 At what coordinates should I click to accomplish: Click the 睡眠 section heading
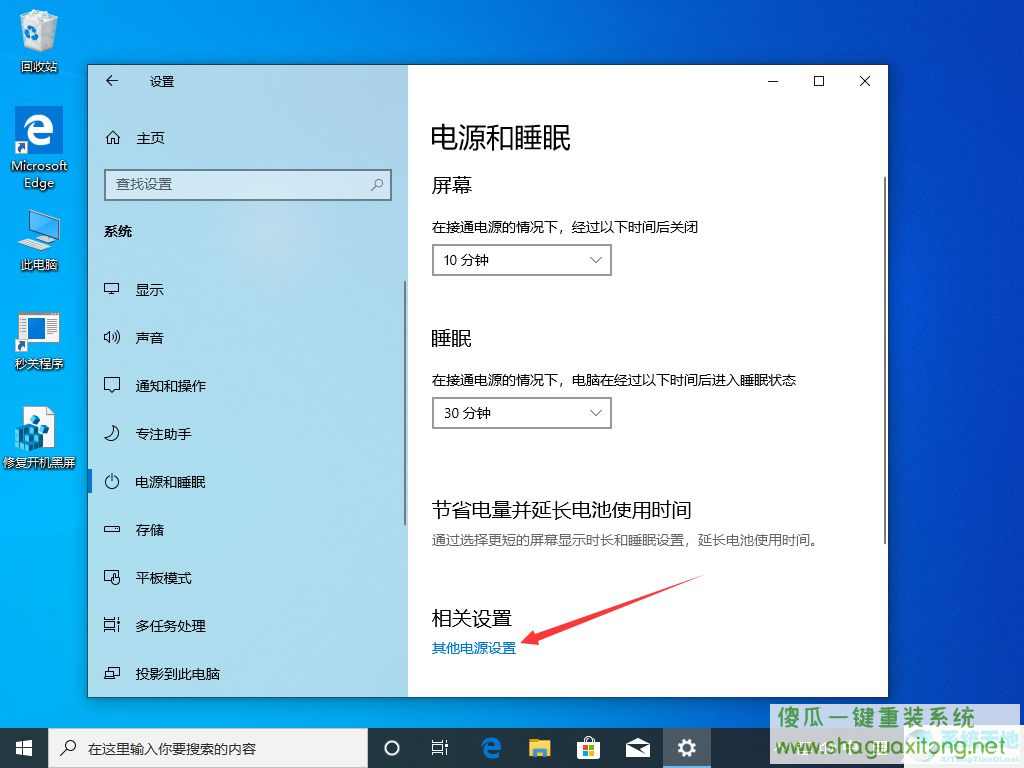coord(451,338)
